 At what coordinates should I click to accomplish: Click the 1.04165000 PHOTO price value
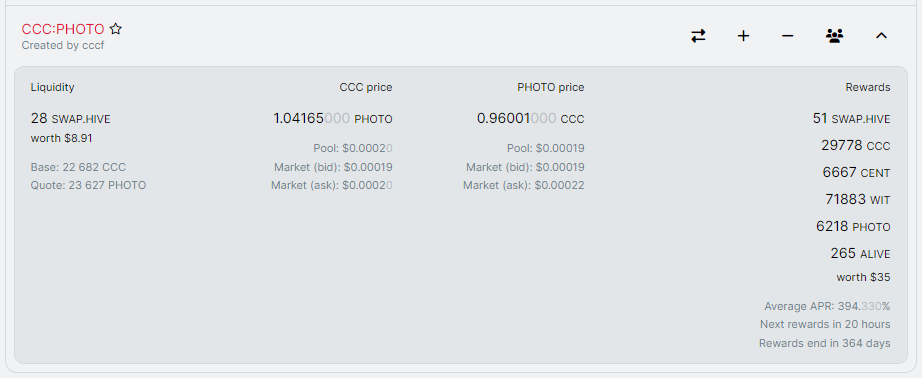pyautogui.click(x=333, y=119)
